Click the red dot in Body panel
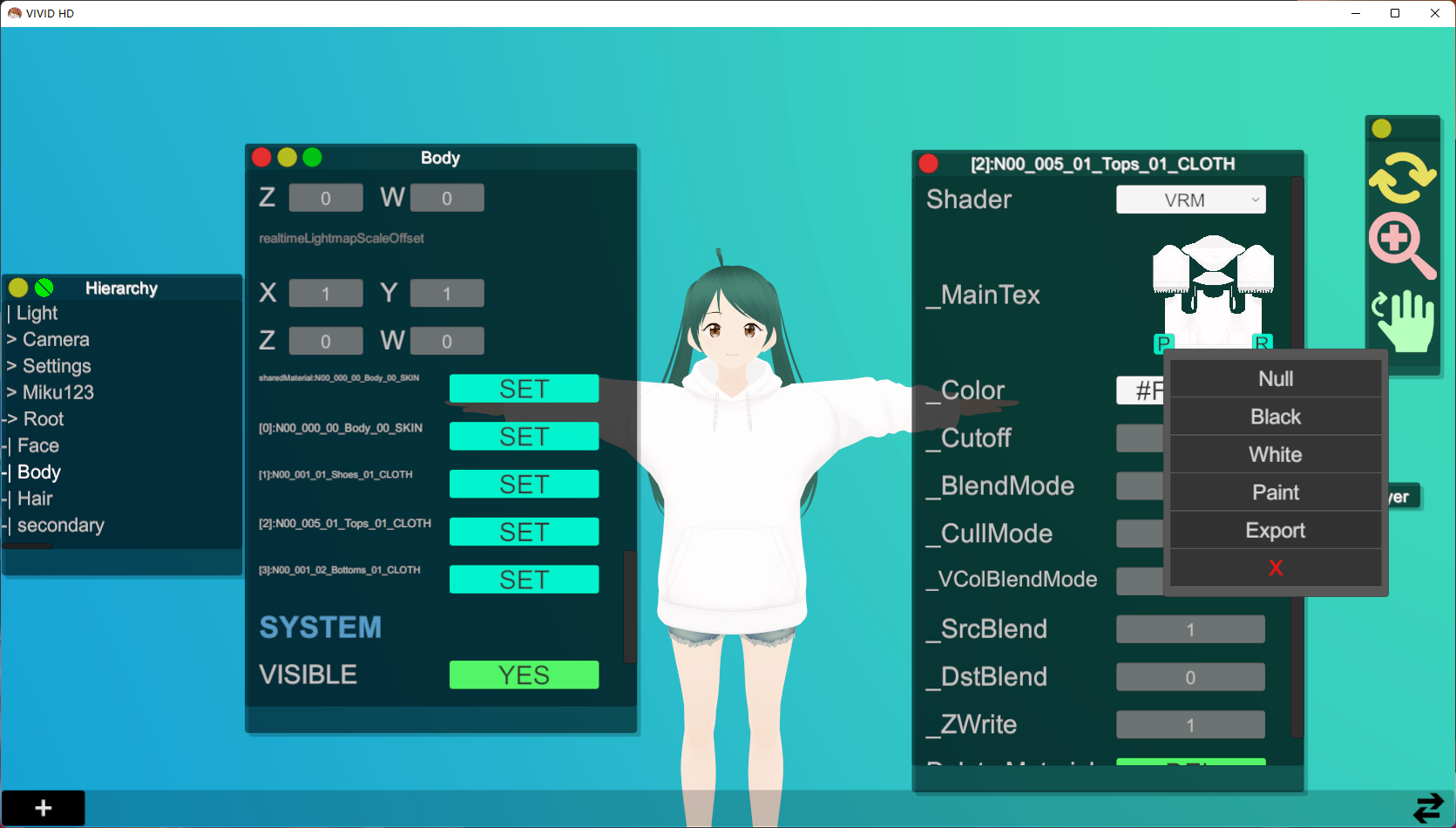The width and height of the screenshot is (1456, 828). pyautogui.click(x=261, y=158)
